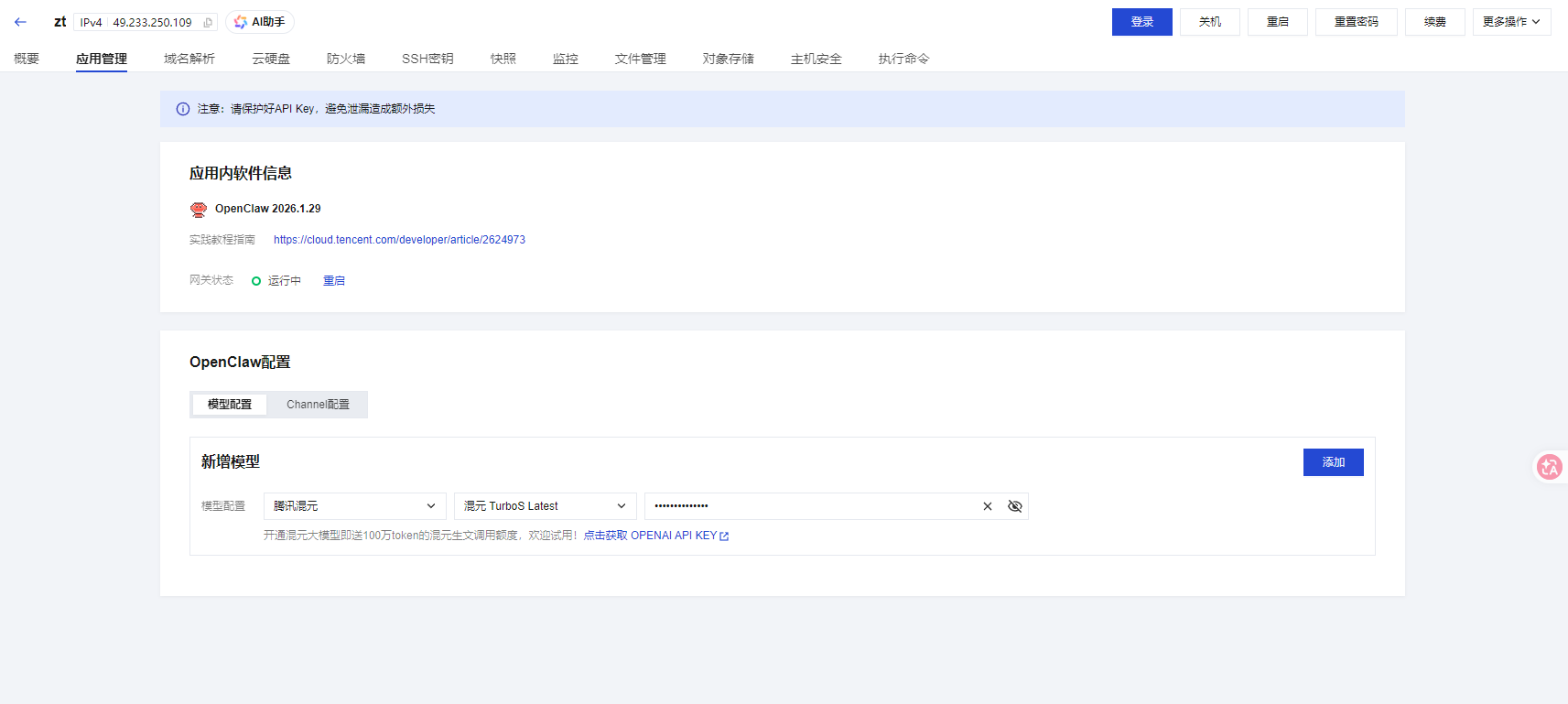Click the info icon in the notice banner
The height and width of the screenshot is (704, 1568).
point(183,109)
